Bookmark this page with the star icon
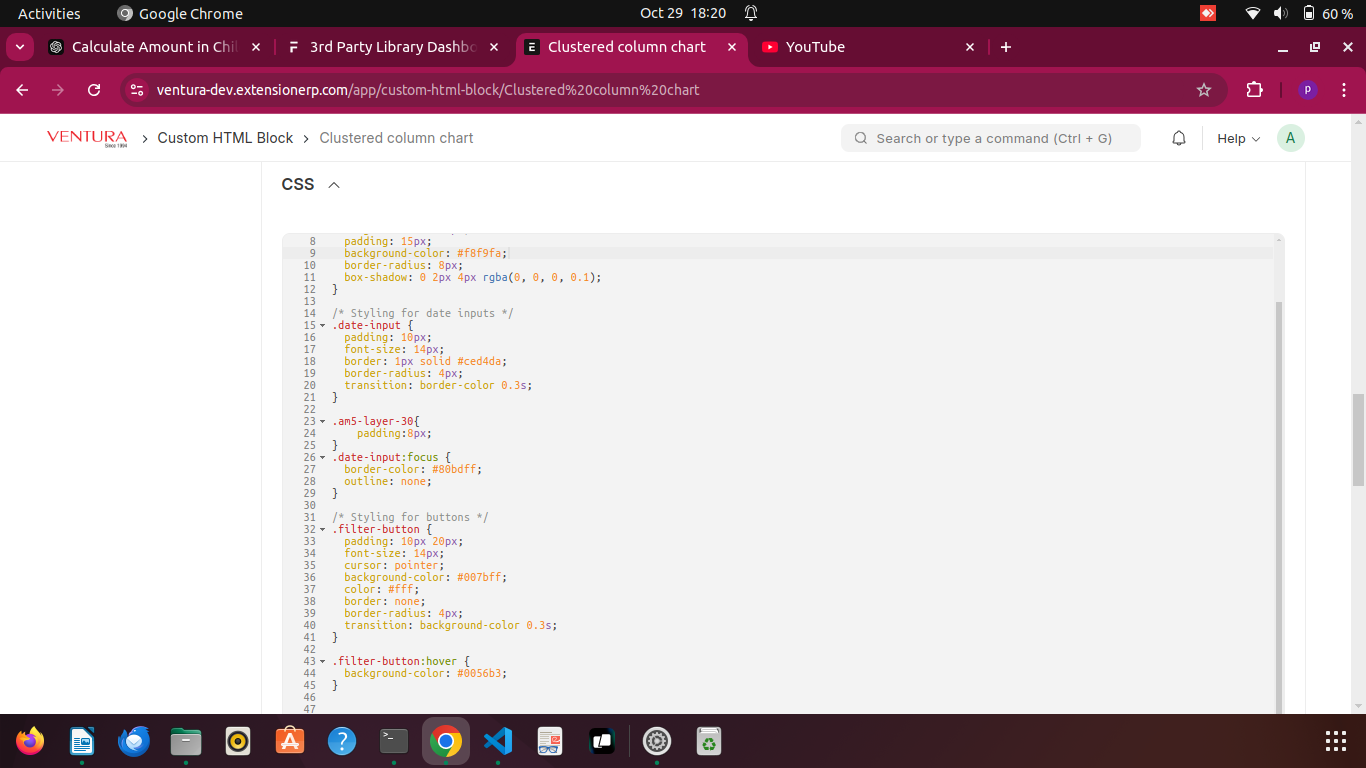This screenshot has width=1366, height=768. click(1204, 90)
